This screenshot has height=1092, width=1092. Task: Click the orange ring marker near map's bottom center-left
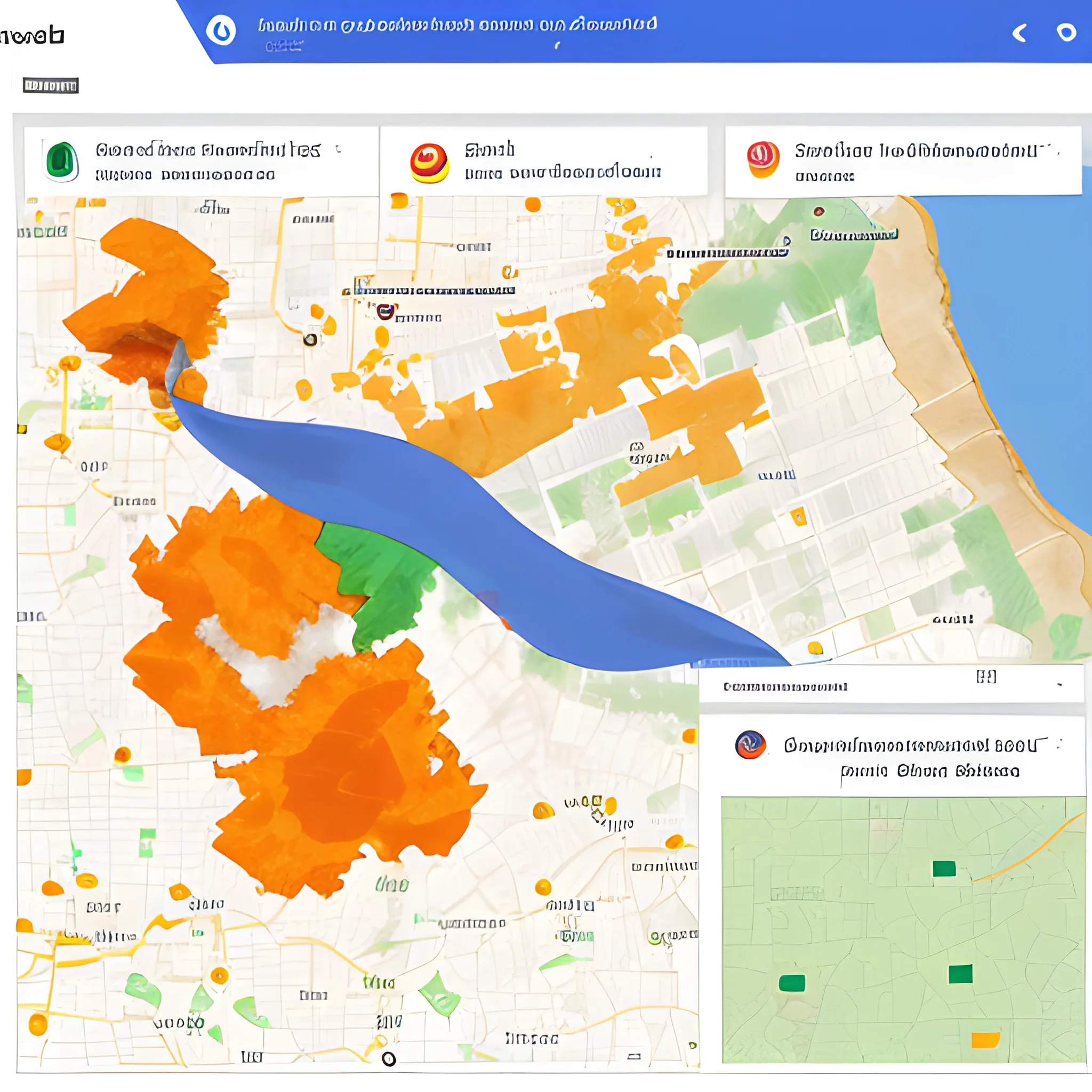click(219, 976)
